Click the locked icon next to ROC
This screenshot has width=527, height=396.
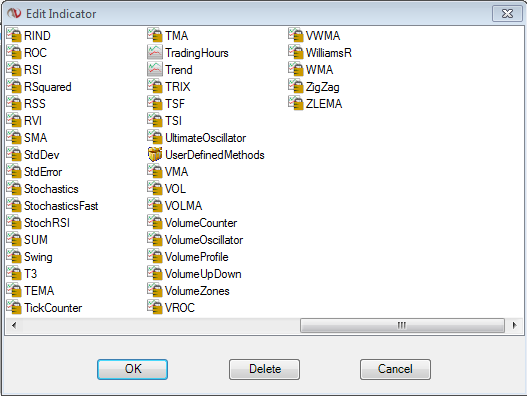14,52
